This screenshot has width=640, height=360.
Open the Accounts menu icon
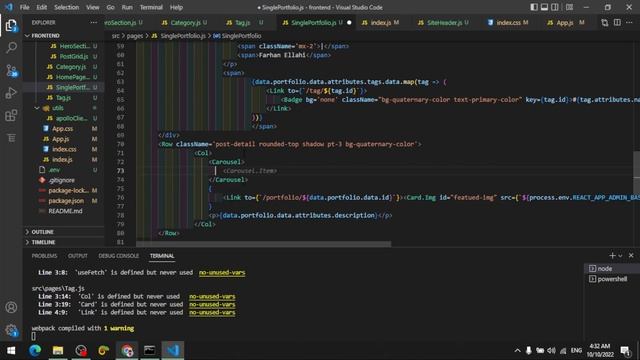(11, 307)
